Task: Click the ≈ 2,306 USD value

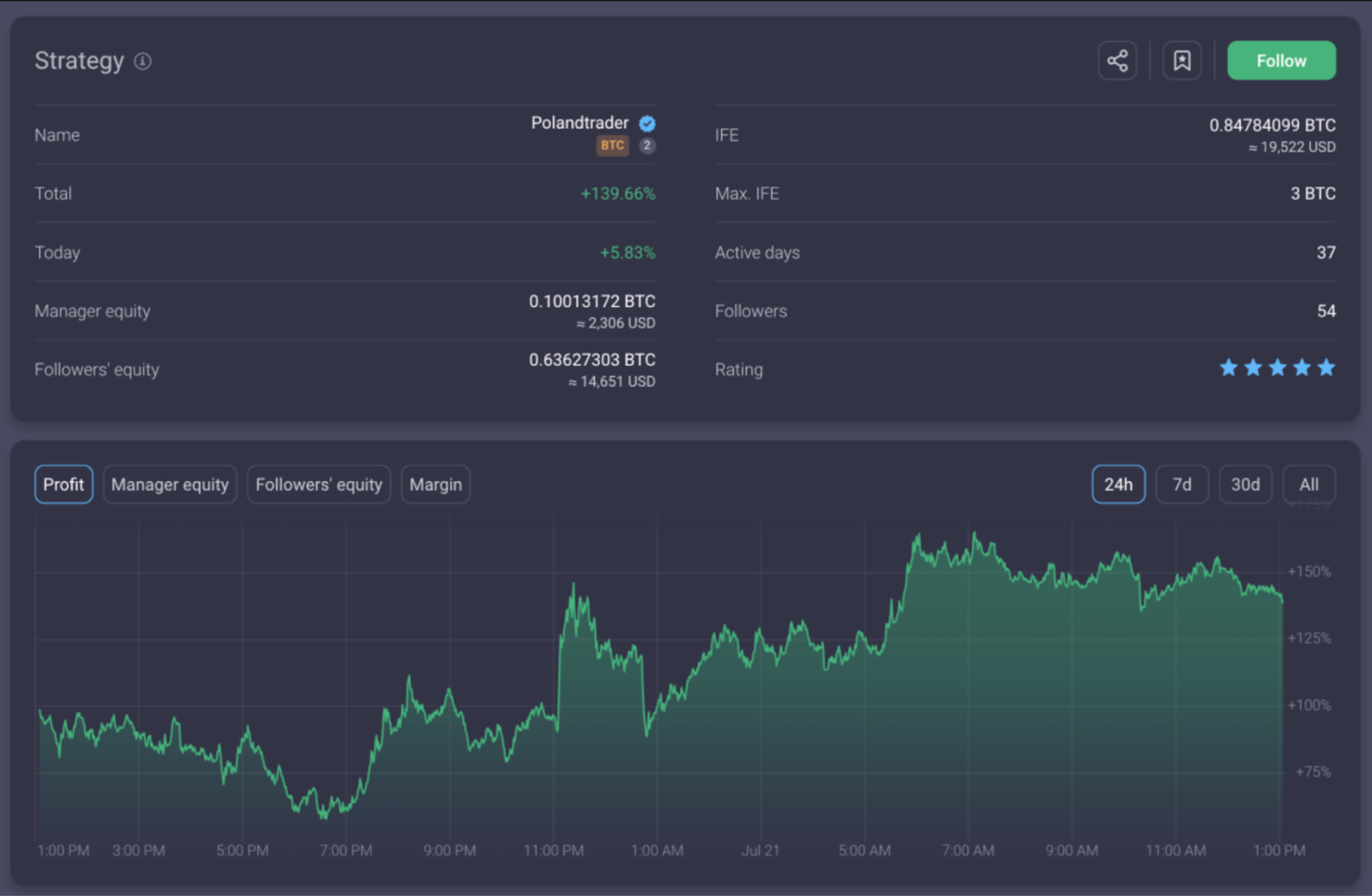Action: pos(616,323)
